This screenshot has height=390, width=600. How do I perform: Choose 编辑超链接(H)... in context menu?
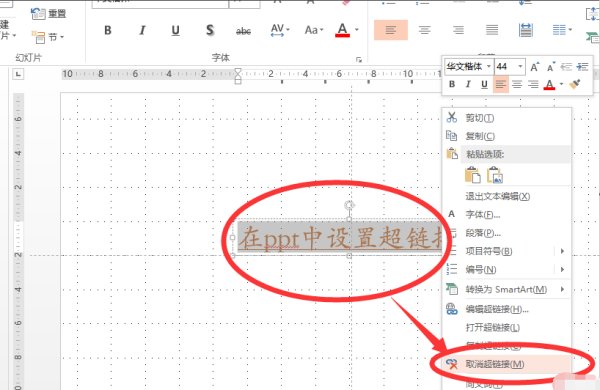point(507,309)
